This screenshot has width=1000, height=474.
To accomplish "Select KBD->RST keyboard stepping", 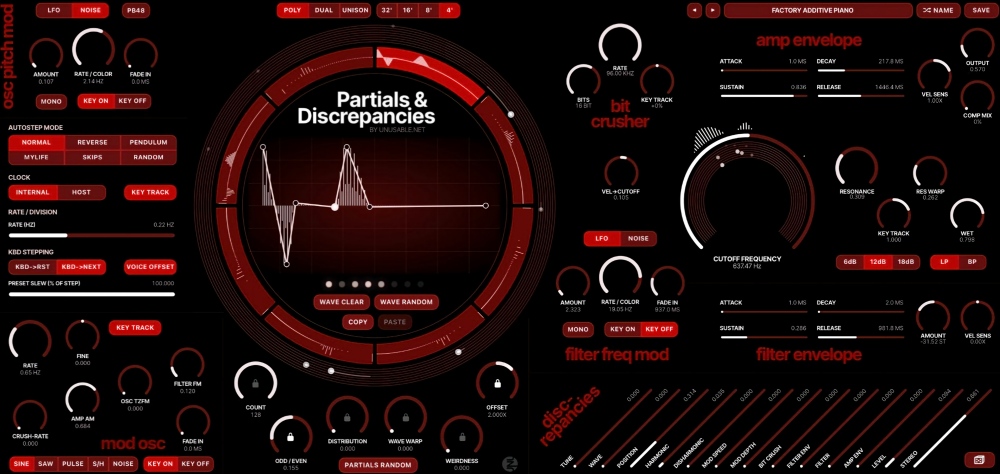I will [x=33, y=267].
